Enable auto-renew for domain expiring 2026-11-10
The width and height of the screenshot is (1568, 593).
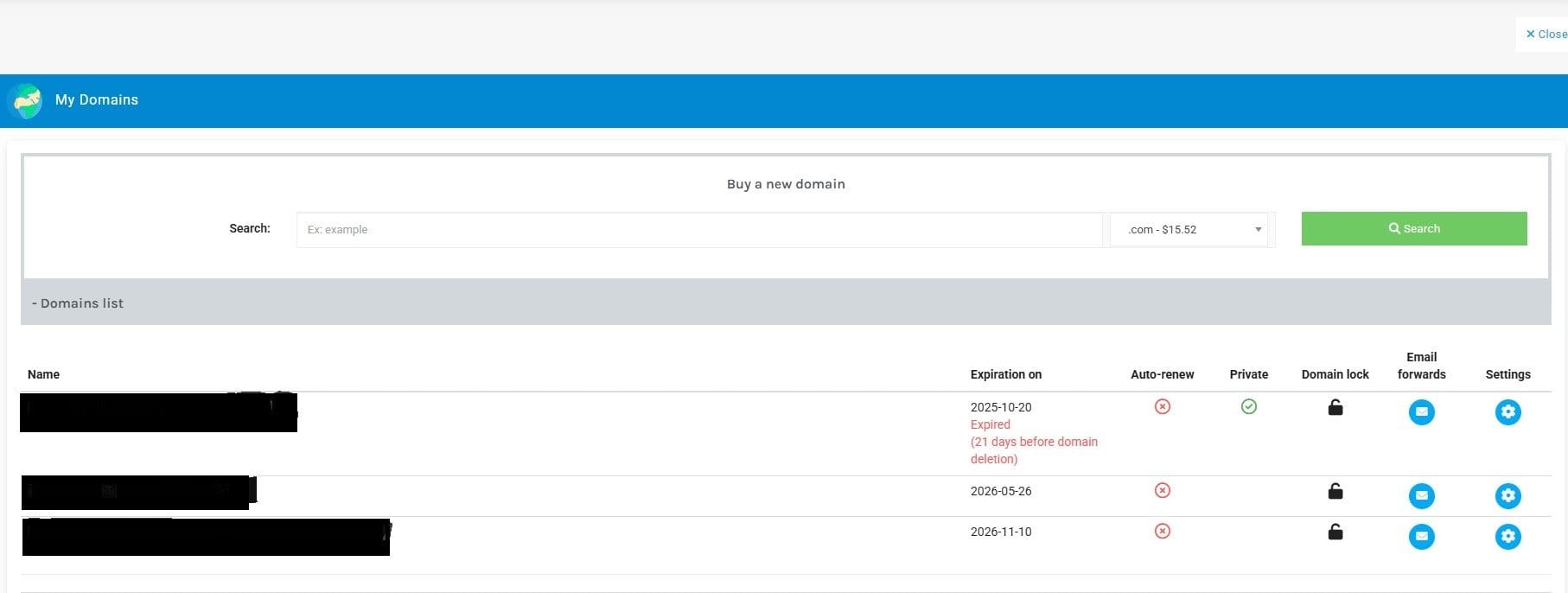coord(1163,531)
